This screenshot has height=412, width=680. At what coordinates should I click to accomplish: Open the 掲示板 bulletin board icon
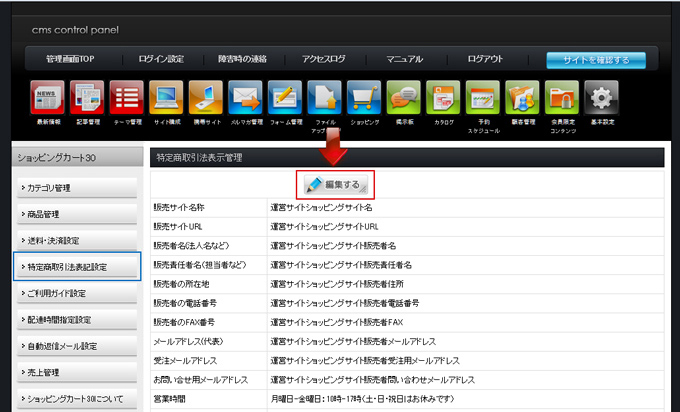click(x=403, y=98)
